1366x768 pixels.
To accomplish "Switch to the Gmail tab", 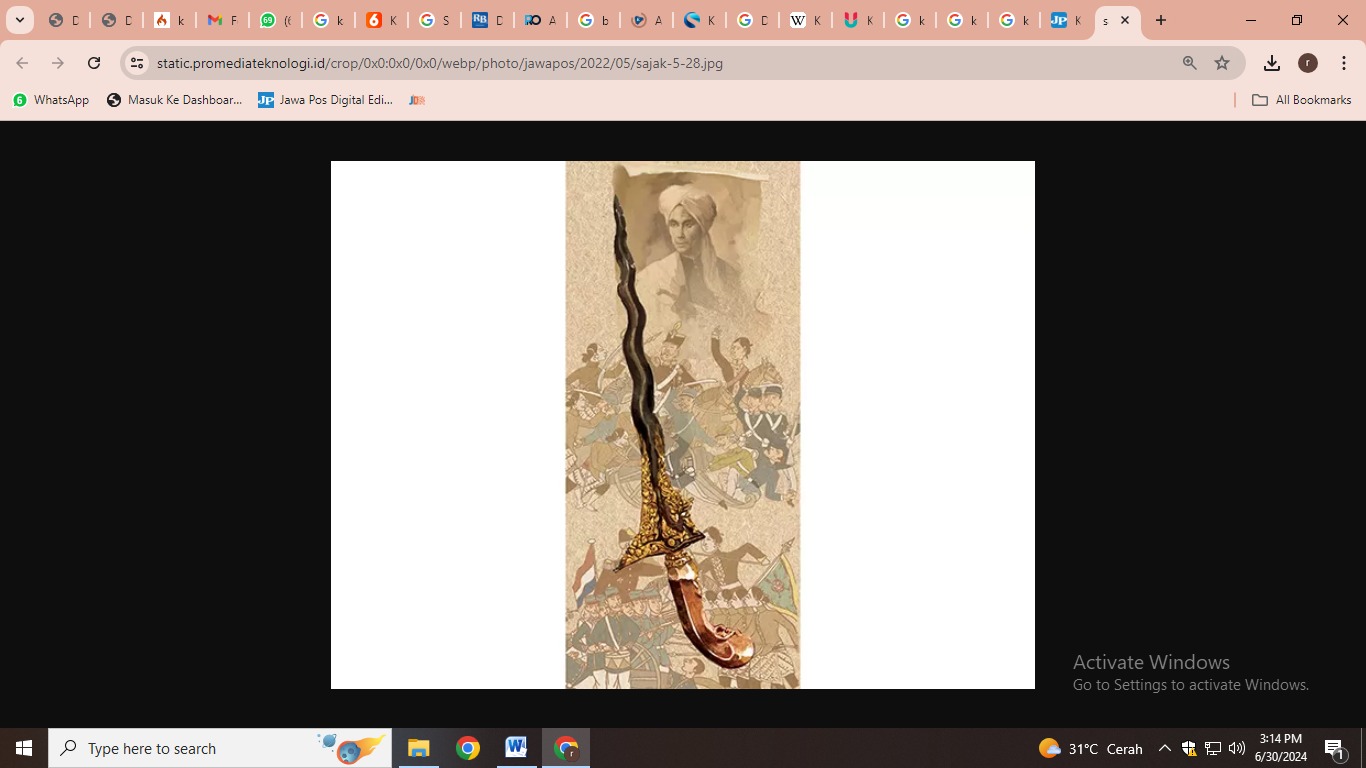I will pyautogui.click(x=221, y=20).
